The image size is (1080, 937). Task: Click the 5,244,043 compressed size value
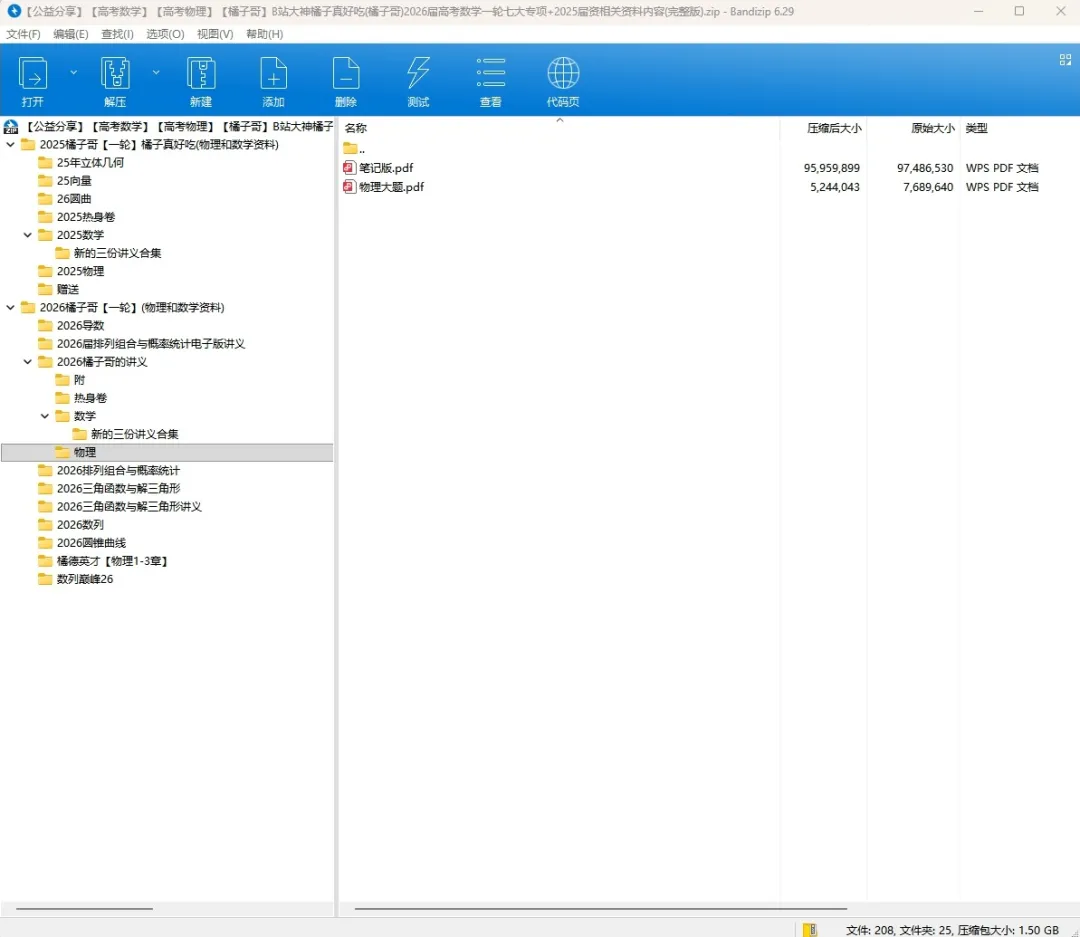(835, 187)
